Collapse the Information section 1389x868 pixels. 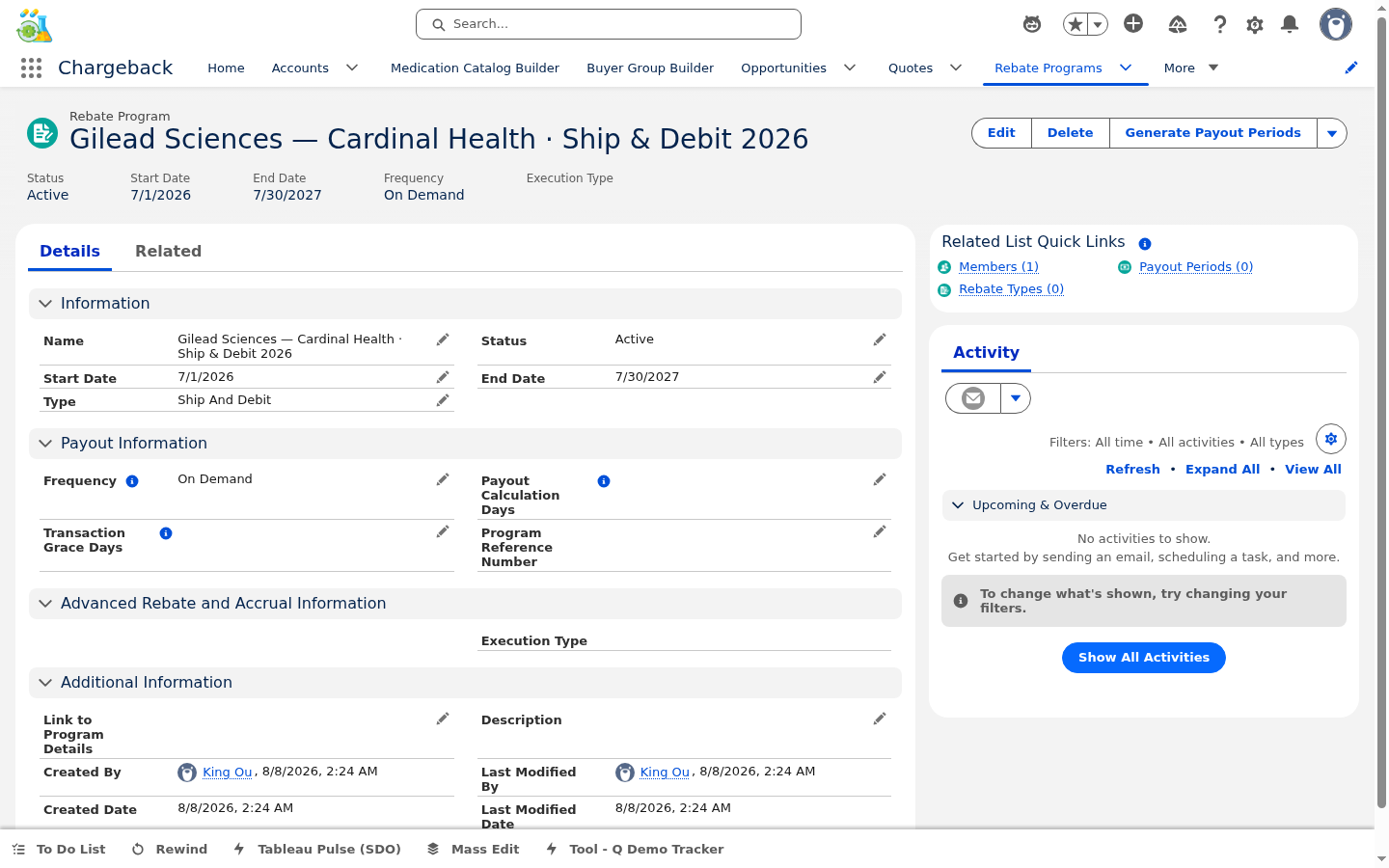point(465,304)
